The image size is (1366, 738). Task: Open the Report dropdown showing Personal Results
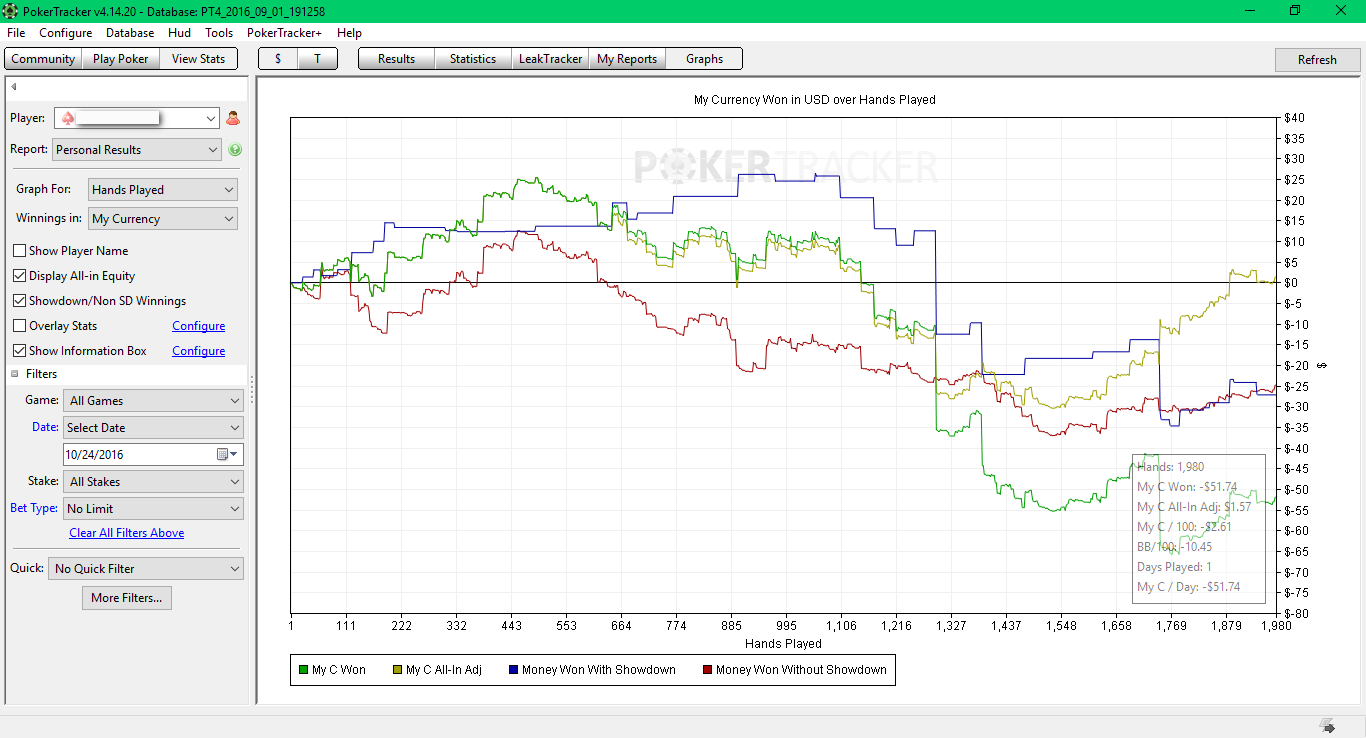136,150
